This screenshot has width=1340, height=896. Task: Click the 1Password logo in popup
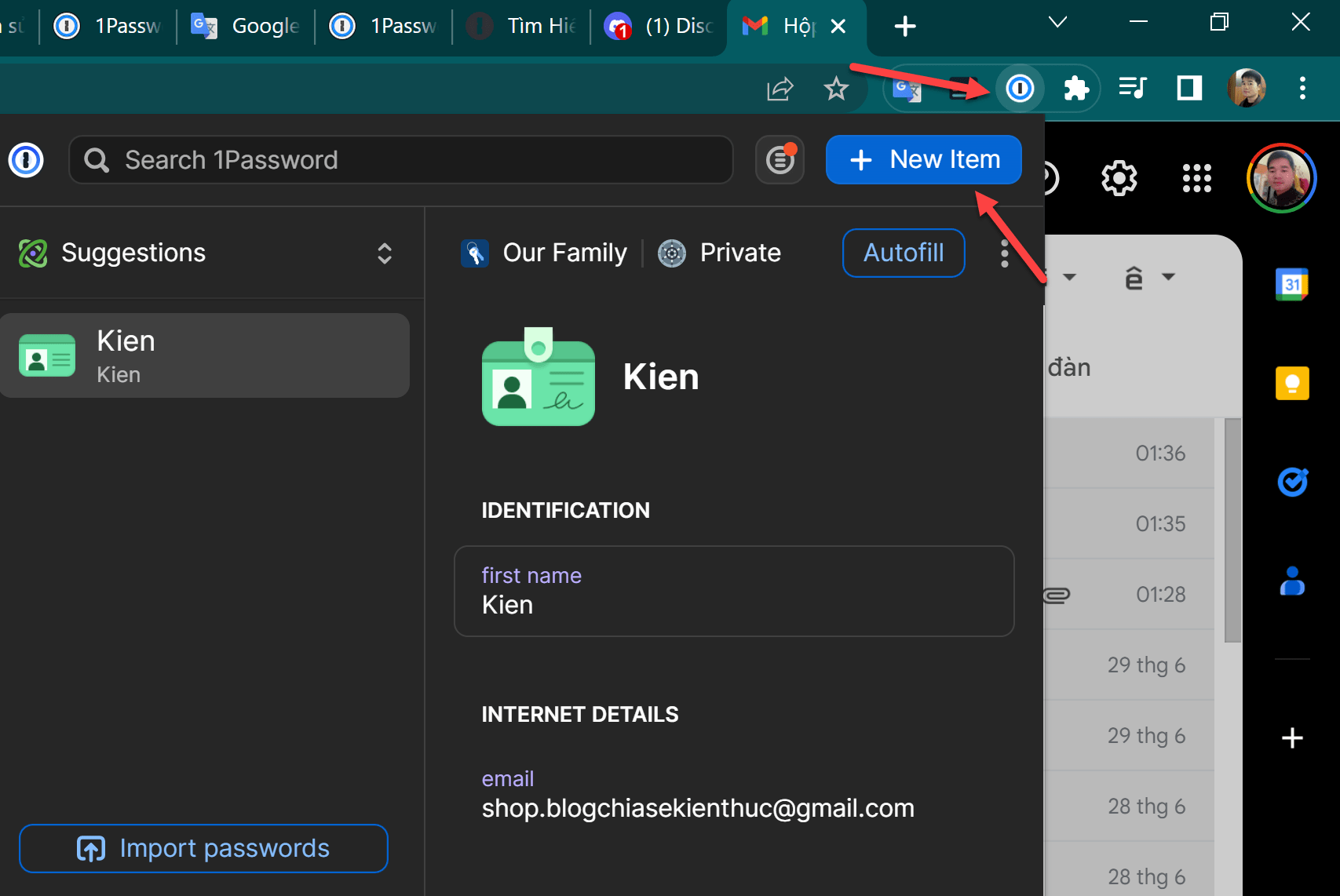tap(26, 160)
